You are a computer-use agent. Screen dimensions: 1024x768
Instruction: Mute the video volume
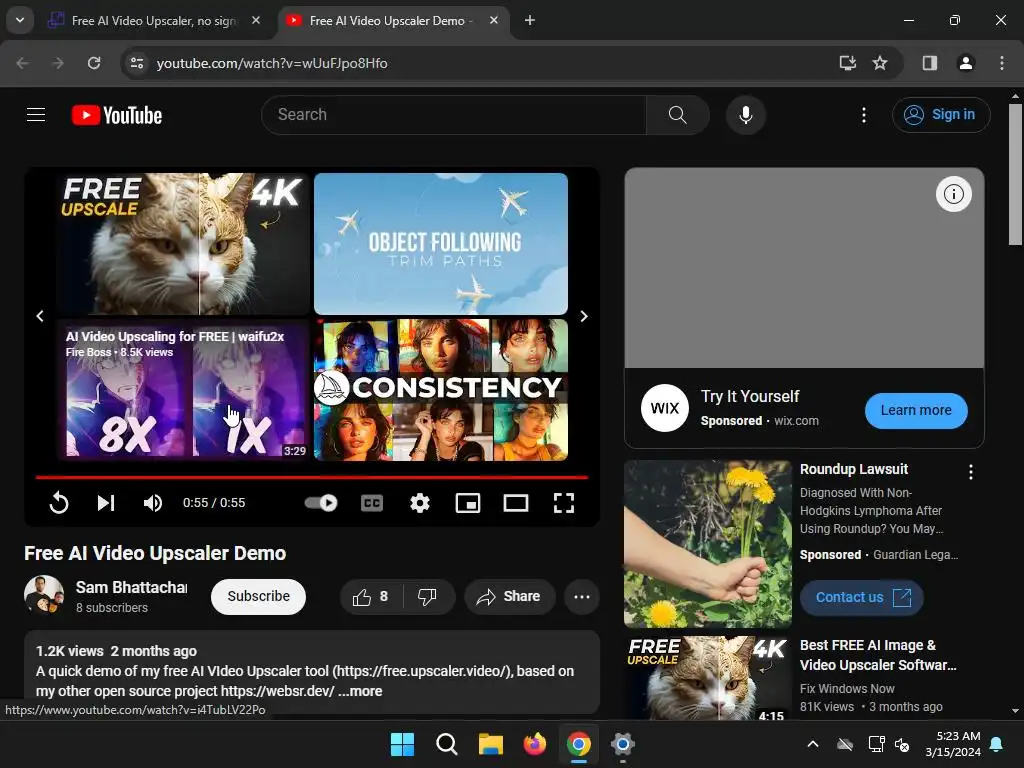pos(152,503)
